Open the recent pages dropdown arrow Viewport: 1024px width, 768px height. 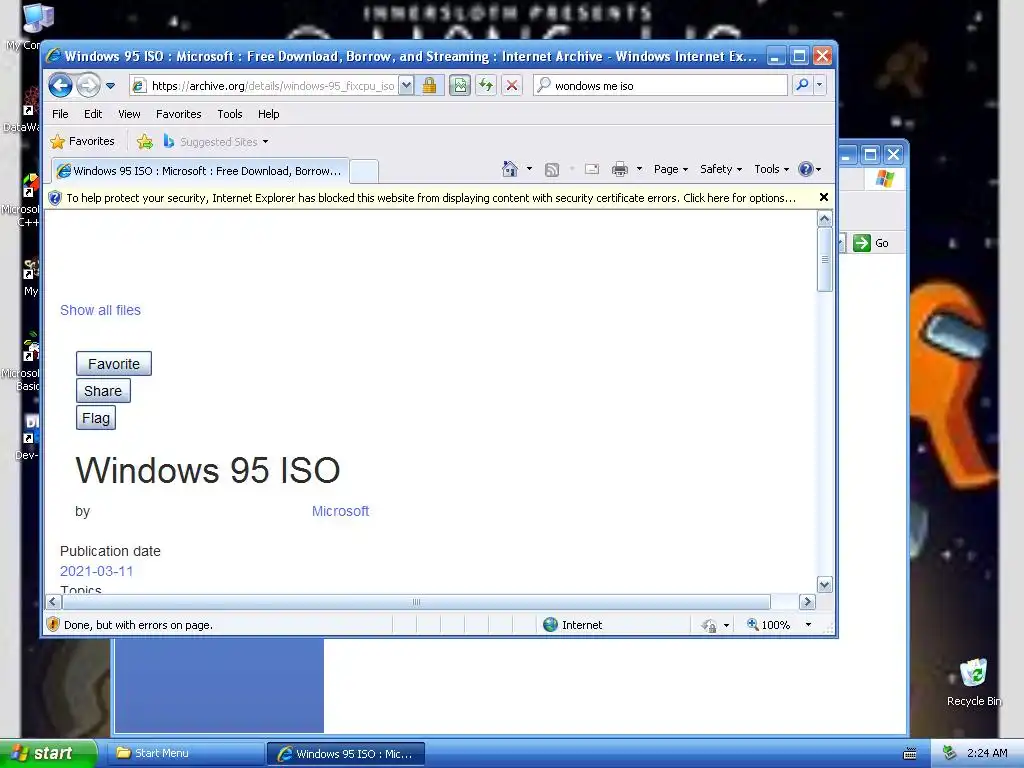(110, 86)
